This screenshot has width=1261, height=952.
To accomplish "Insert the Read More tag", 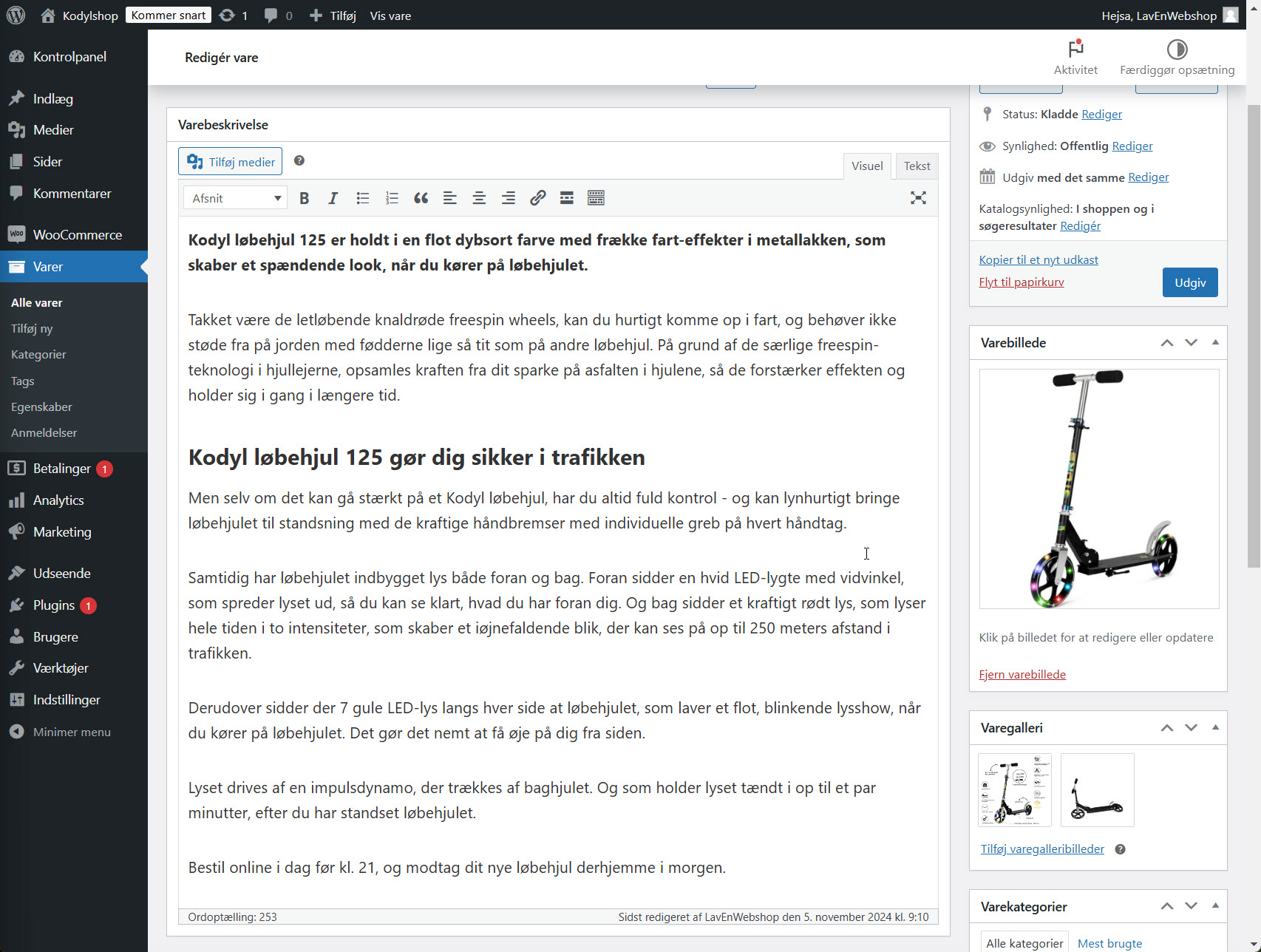I will click(566, 197).
